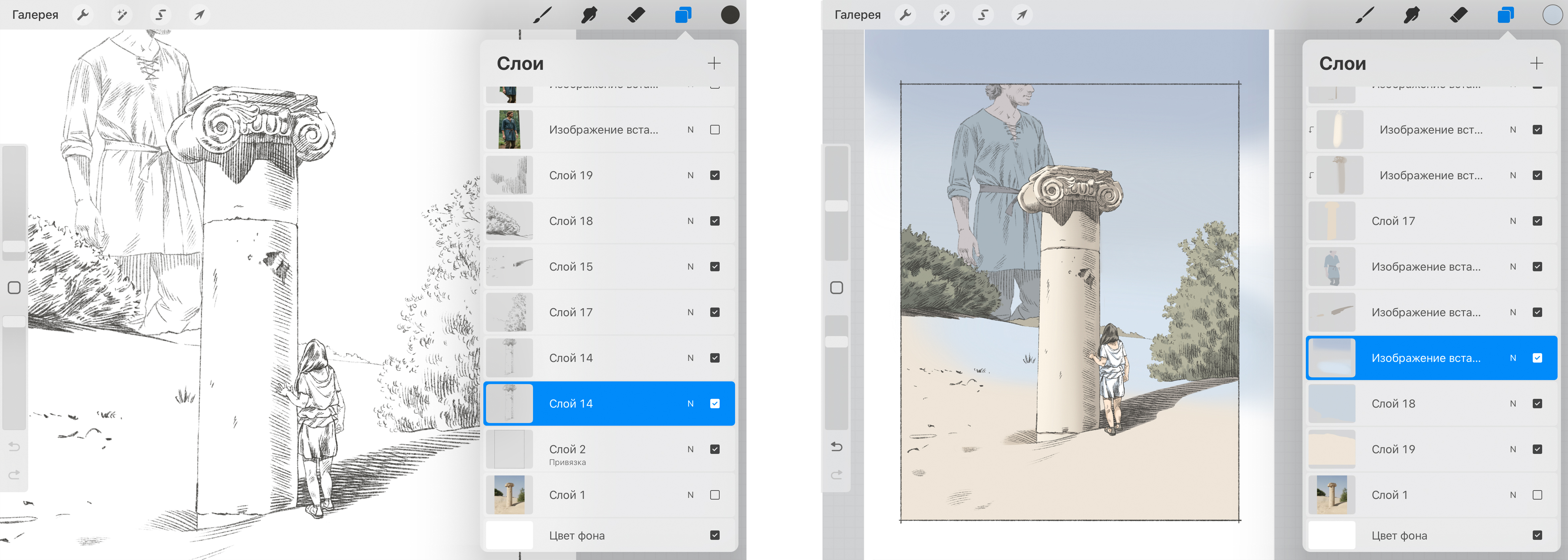This screenshot has width=1568, height=560.
Task: Select the Selection S tool in right window
Action: click(983, 15)
